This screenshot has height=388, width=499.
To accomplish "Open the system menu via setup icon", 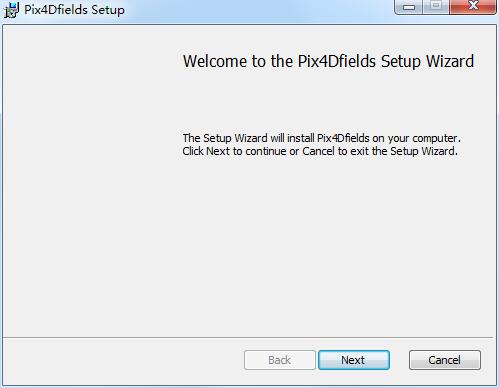I will [x=12, y=10].
